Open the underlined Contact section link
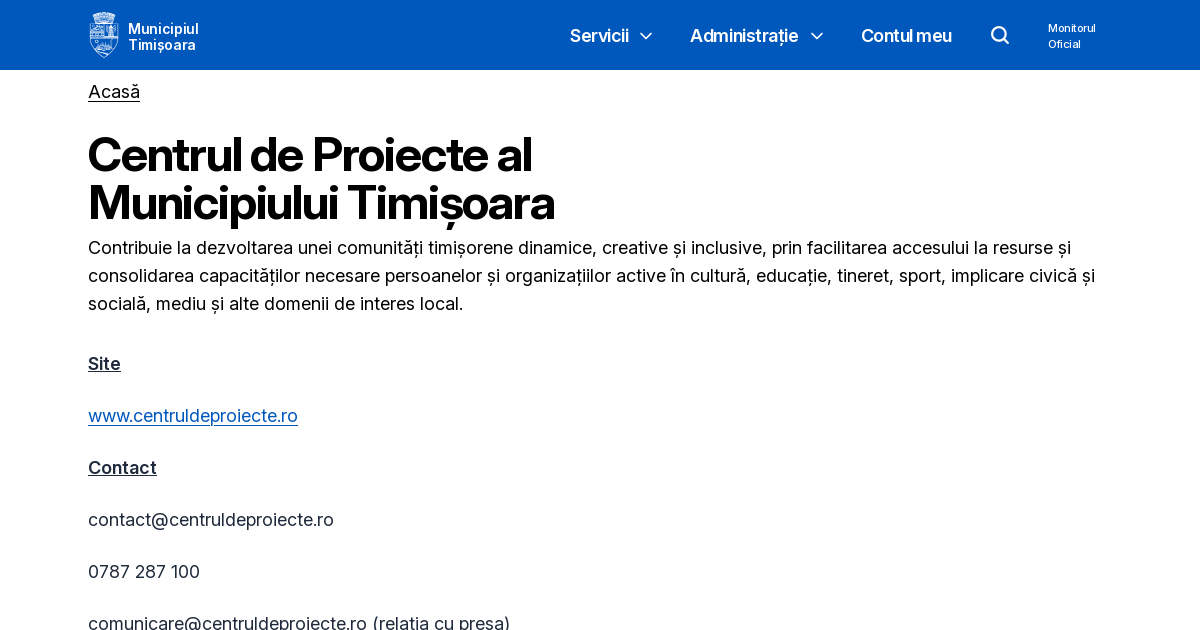This screenshot has height=630, width=1200. tap(122, 467)
